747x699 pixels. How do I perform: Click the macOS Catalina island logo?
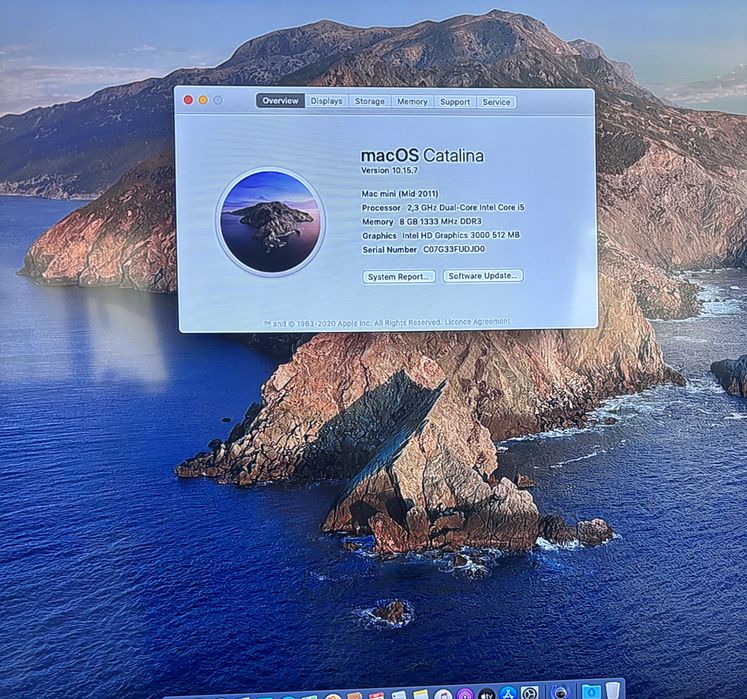click(x=270, y=223)
